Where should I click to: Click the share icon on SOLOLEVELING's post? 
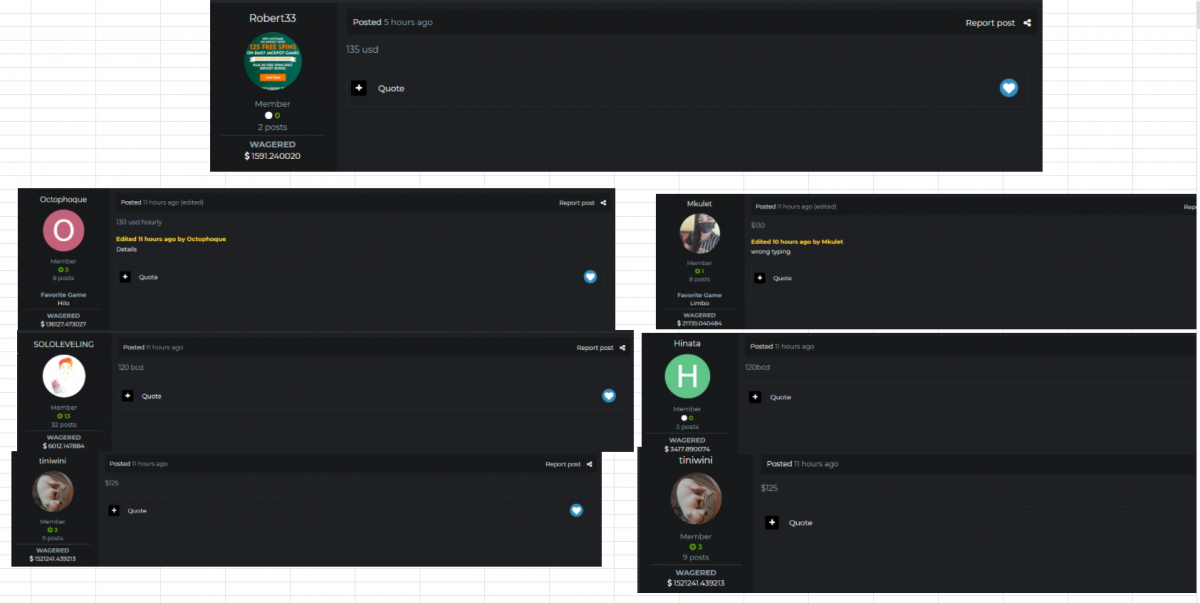point(622,348)
